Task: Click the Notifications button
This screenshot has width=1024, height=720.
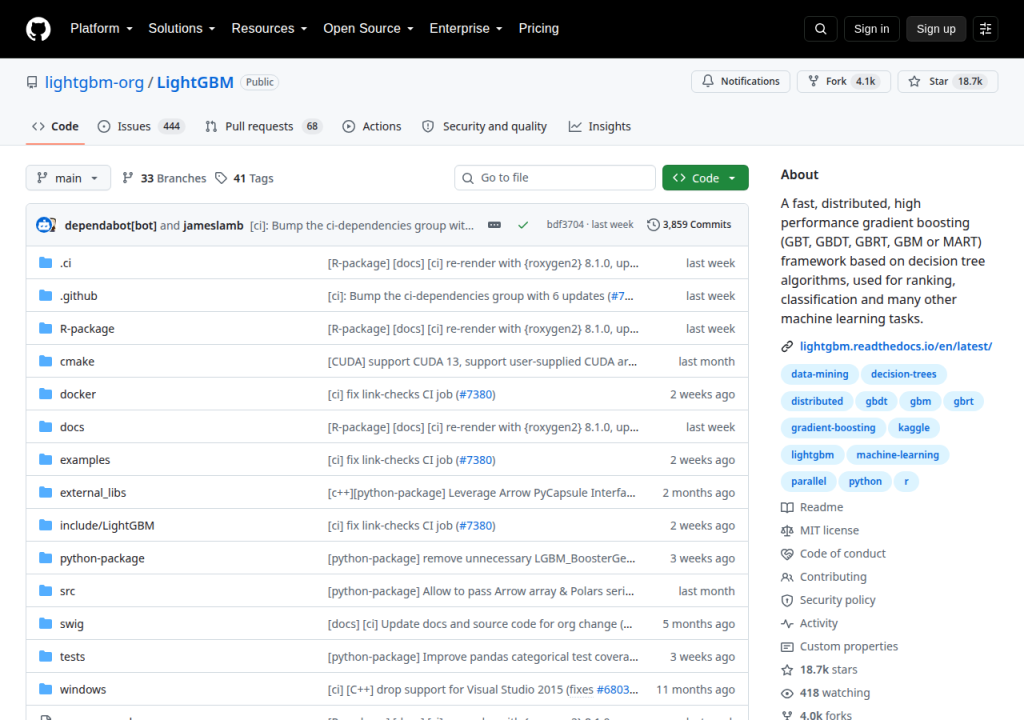Action: point(741,81)
